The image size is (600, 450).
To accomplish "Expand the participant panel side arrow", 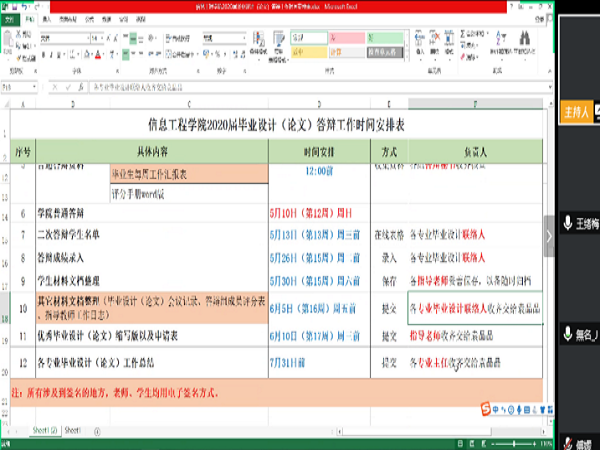I will click(x=549, y=237).
